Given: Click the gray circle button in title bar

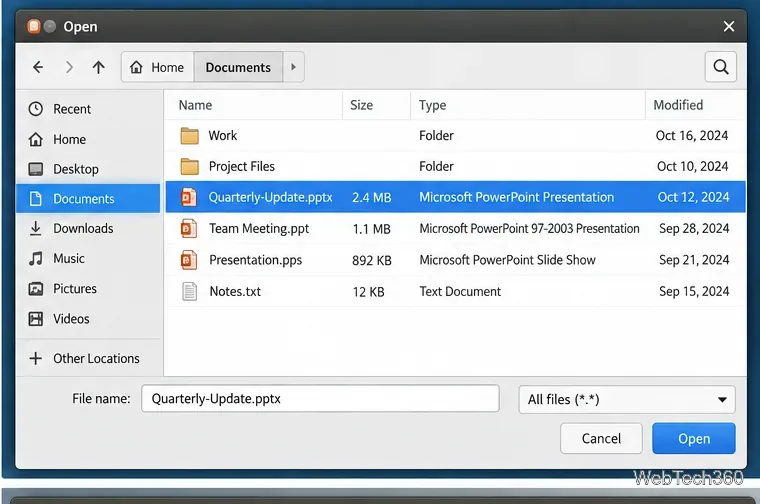Looking at the screenshot, I should coord(49,26).
